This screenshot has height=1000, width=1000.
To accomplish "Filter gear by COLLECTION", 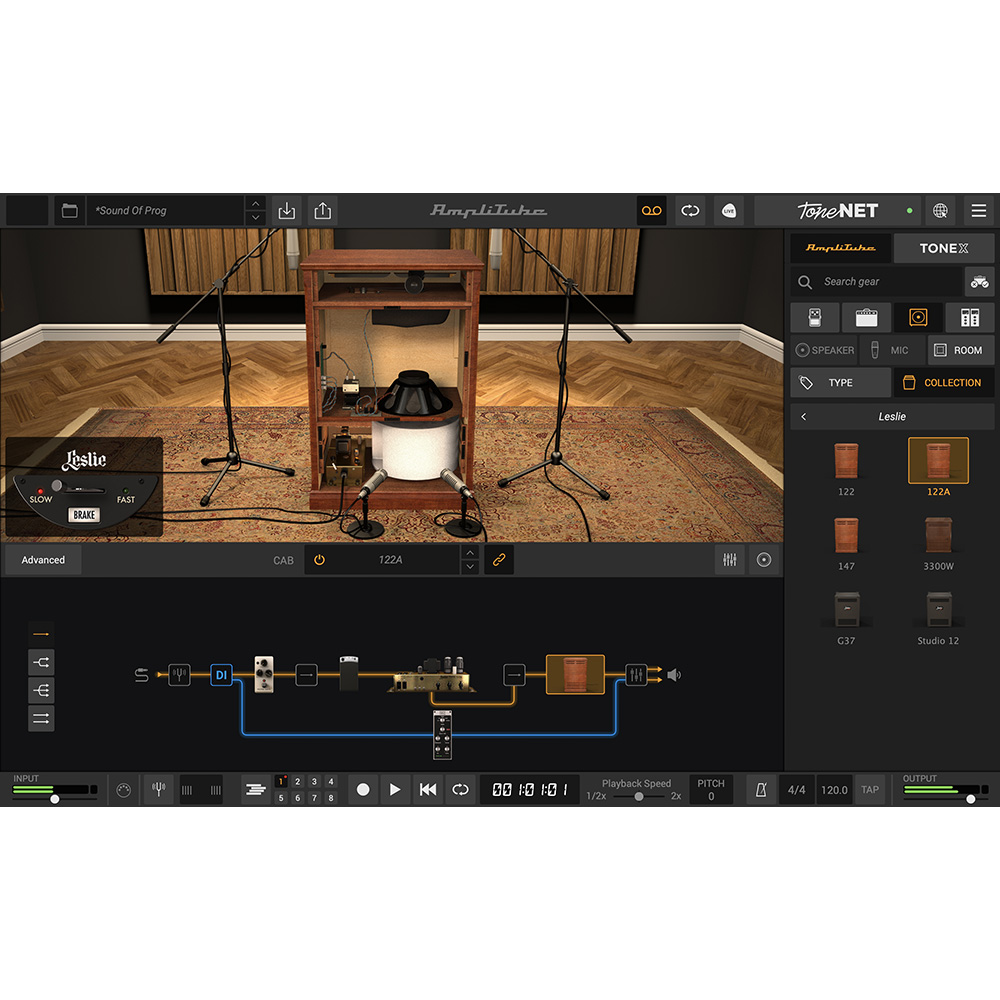I will click(x=944, y=383).
